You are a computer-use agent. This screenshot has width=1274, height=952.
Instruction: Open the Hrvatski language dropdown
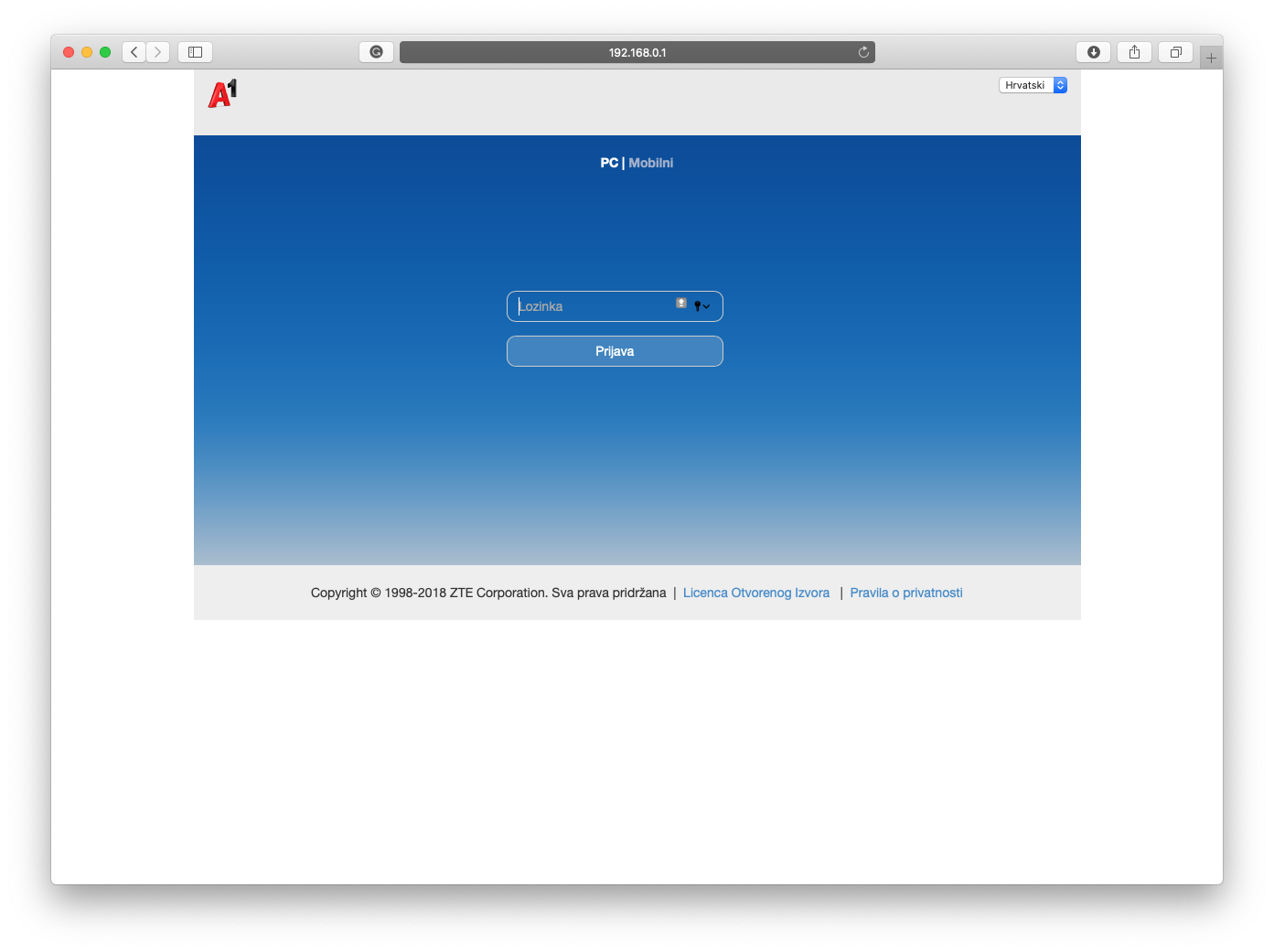tap(1033, 85)
